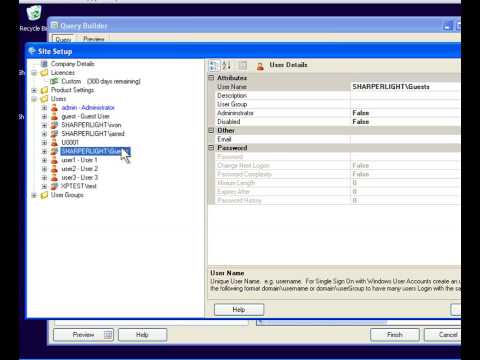Edit the User Name value SHARPERLIGHT\Guests

[x=405, y=87]
